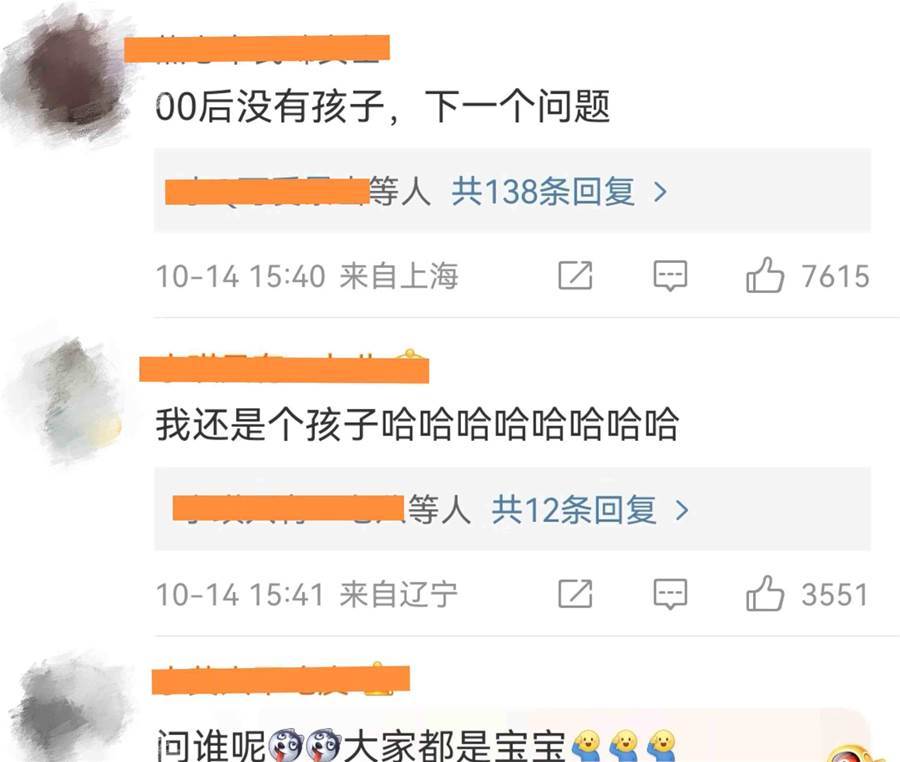900x762 pixels.
Task: Open third commenter's dark blurred avatar
Action: (72, 710)
